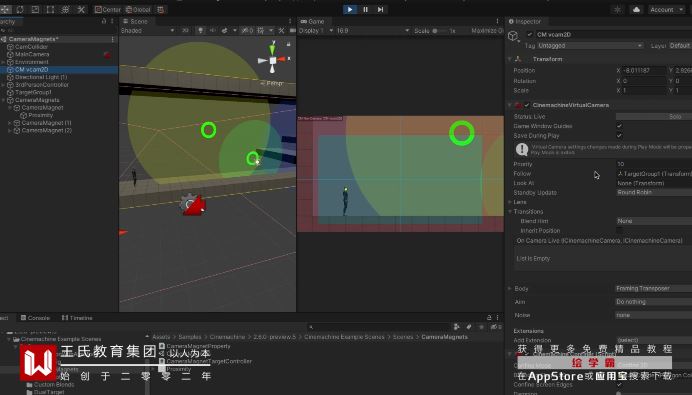Image resolution: width=692 pixels, height=395 pixels.
Task: Open the Collab sun icon
Action: tap(617, 9)
